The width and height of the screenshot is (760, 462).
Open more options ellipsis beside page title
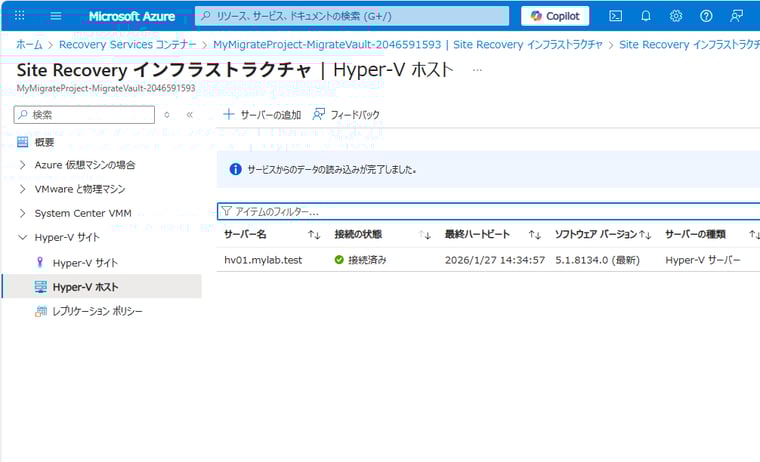[x=477, y=70]
